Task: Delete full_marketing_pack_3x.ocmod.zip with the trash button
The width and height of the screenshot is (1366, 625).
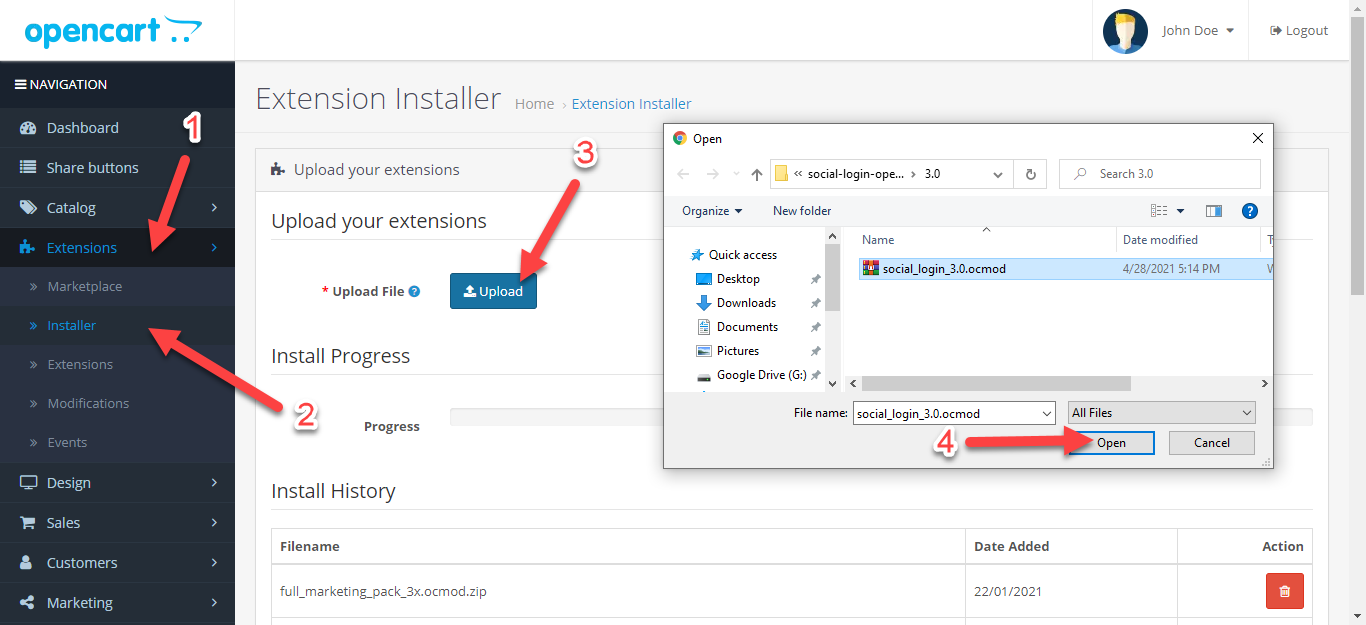Action: [1284, 591]
